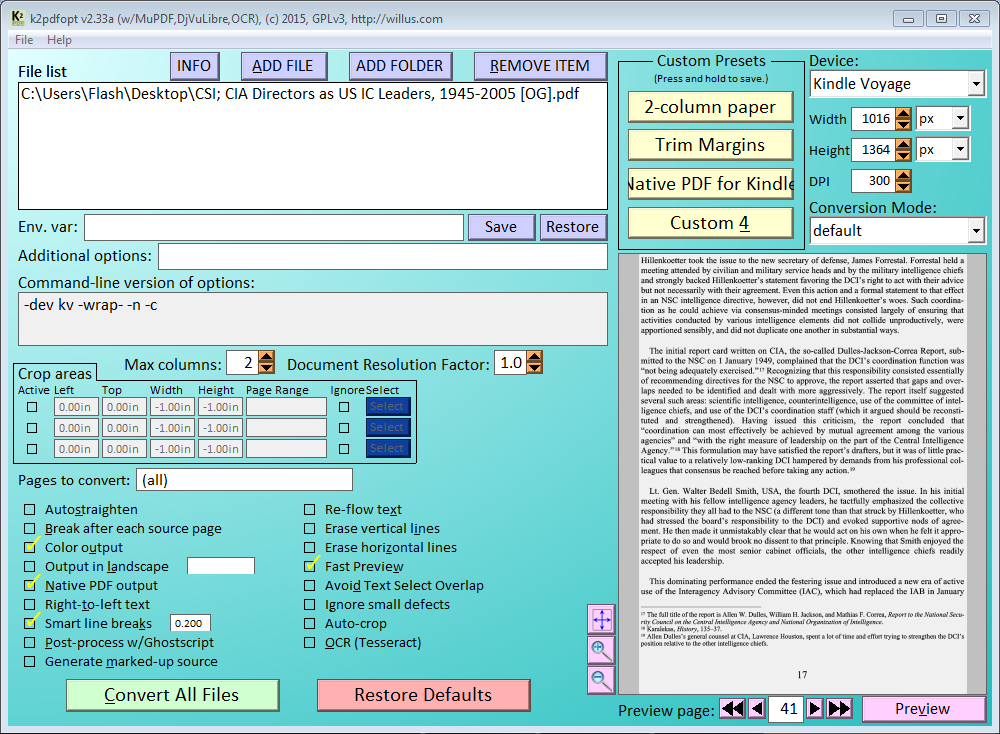Increase Max columns value

(267, 357)
